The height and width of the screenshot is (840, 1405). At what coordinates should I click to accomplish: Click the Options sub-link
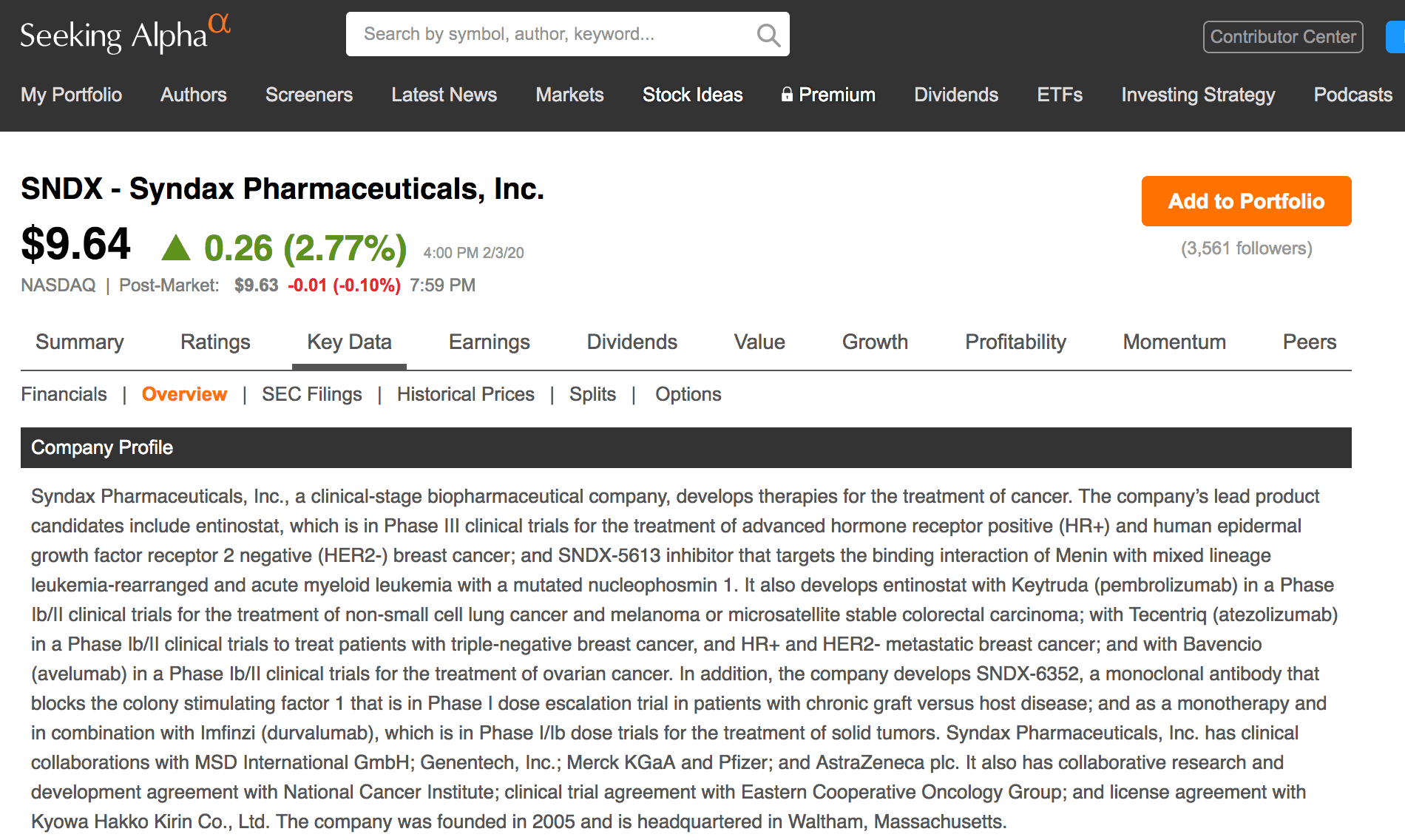688,394
